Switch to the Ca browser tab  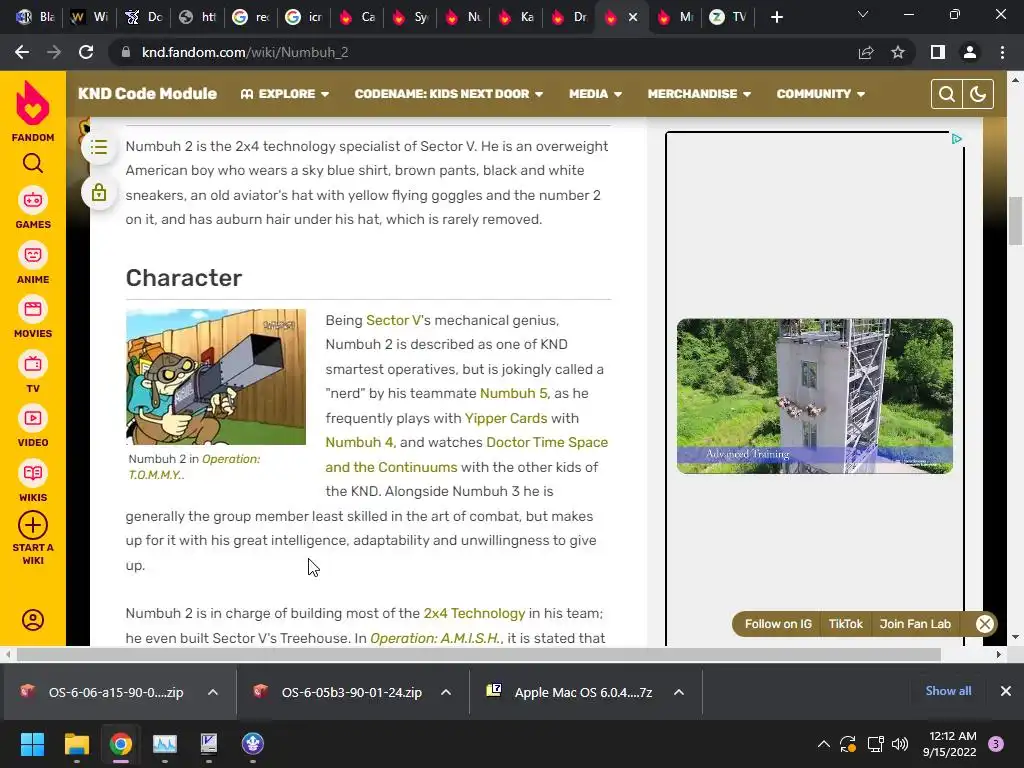[358, 17]
